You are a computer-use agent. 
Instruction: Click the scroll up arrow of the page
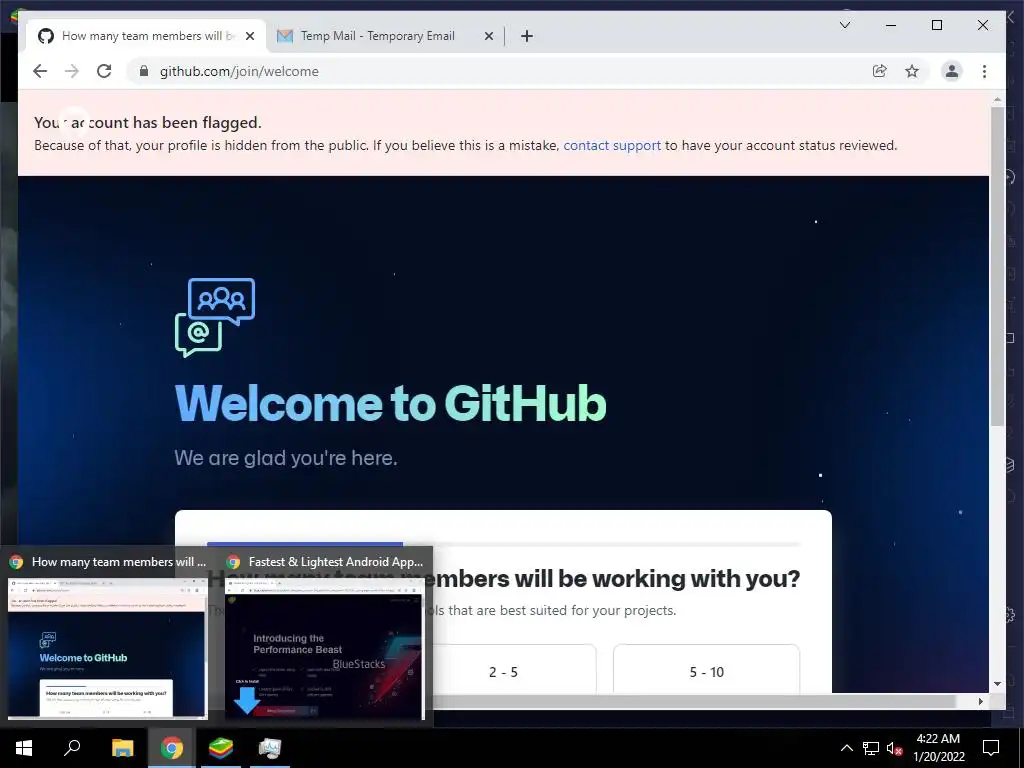(x=997, y=100)
